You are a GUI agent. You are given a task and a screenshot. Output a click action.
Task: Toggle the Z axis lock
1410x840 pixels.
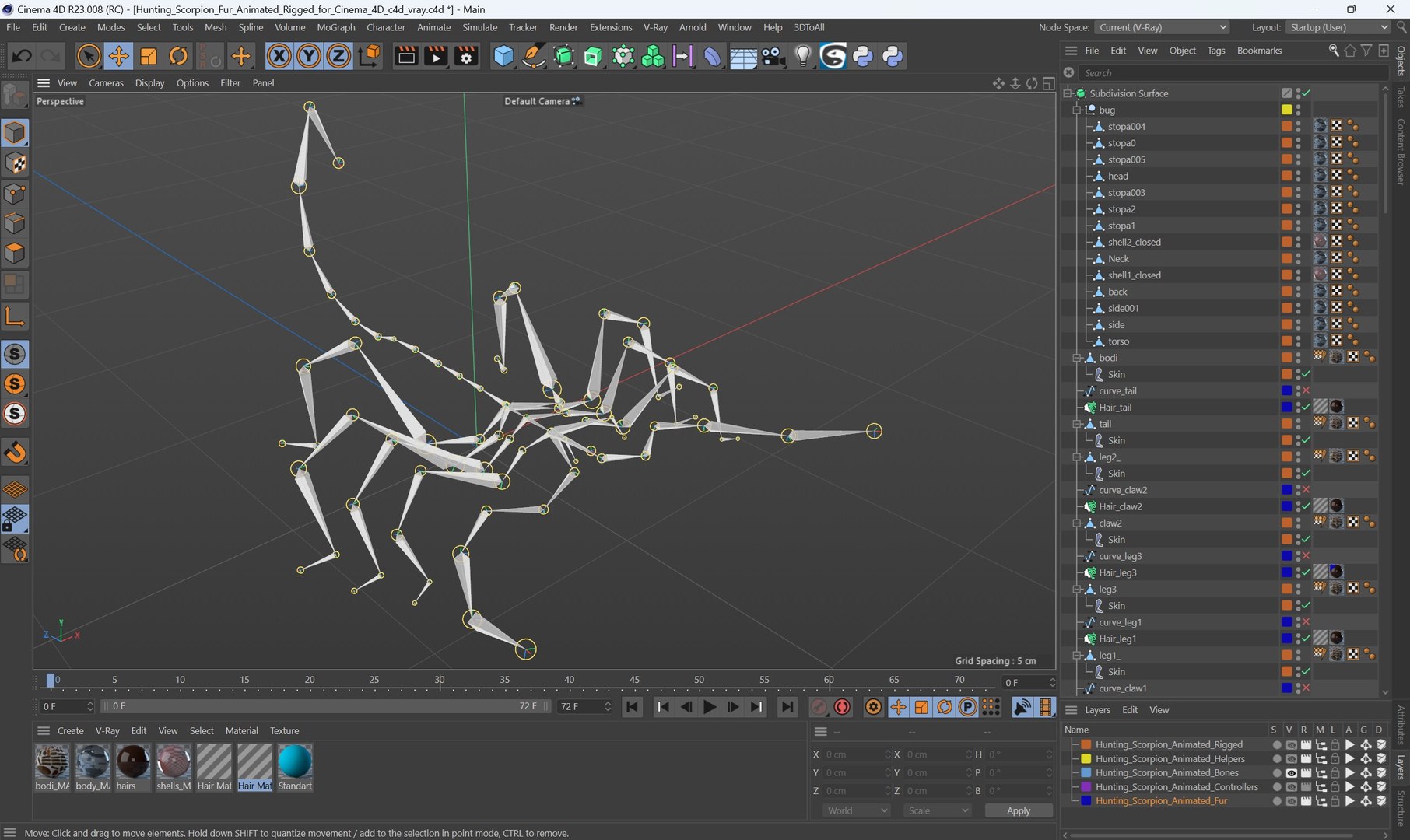pyautogui.click(x=338, y=56)
